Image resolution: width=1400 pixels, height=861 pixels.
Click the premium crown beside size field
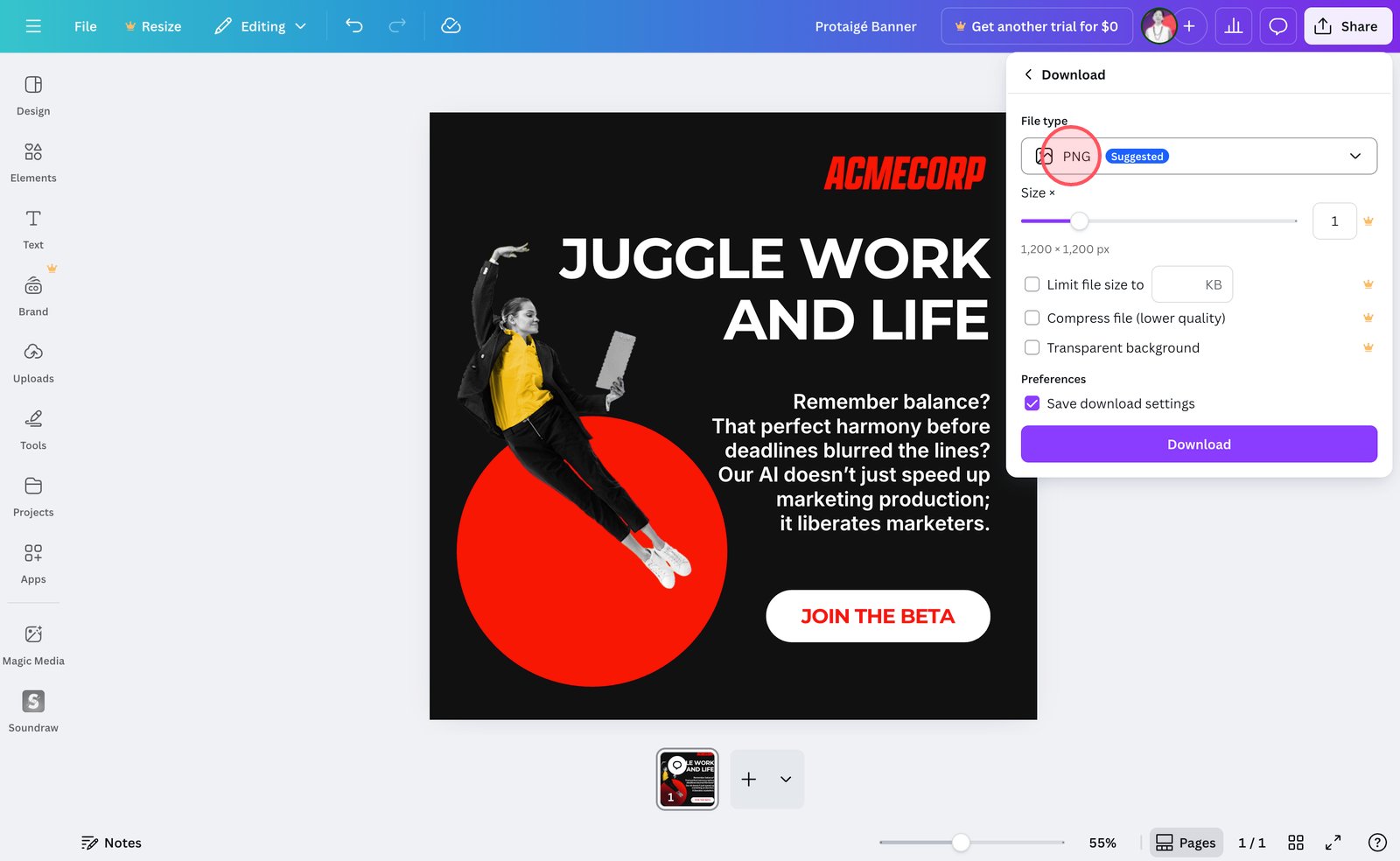pos(1368,221)
